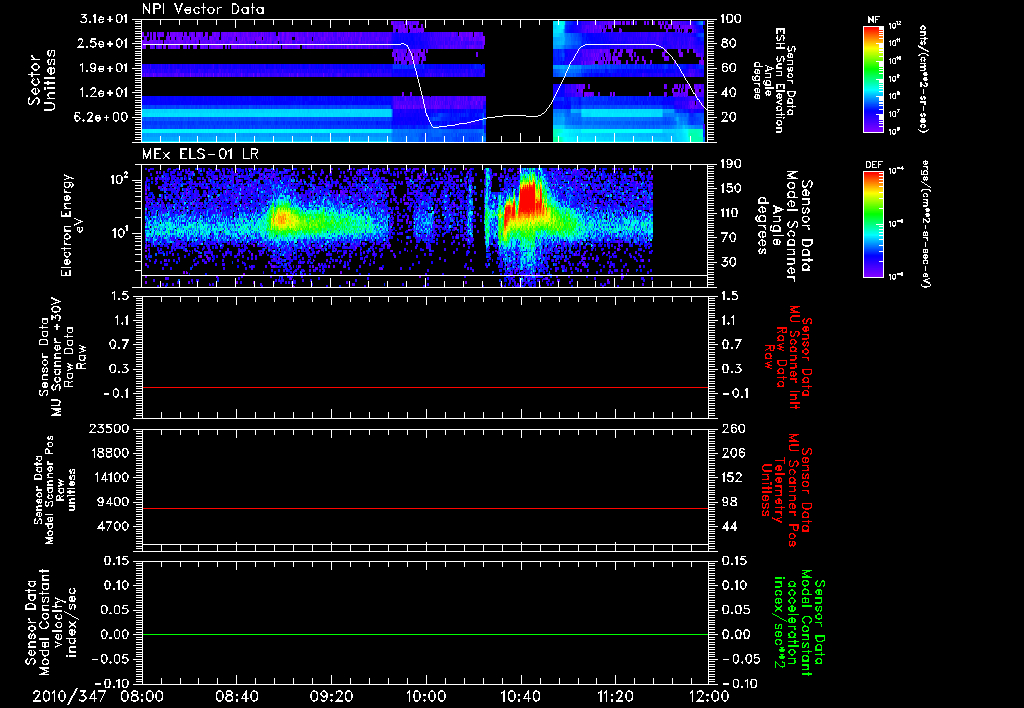
Task: Click the 09:20 time axis label
Action: pos(331,695)
